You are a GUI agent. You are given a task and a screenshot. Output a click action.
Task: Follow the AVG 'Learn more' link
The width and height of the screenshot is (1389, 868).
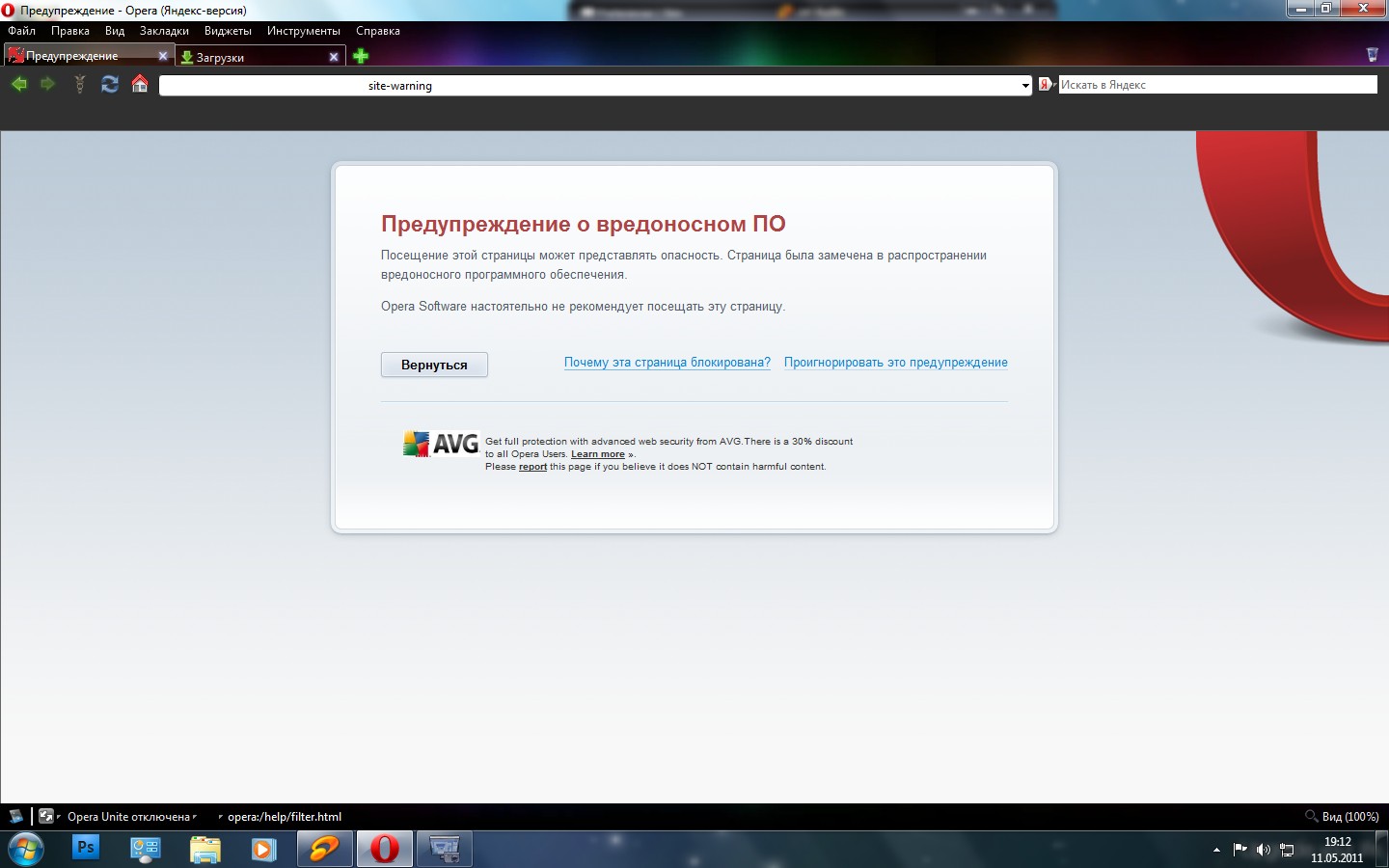[x=598, y=454]
